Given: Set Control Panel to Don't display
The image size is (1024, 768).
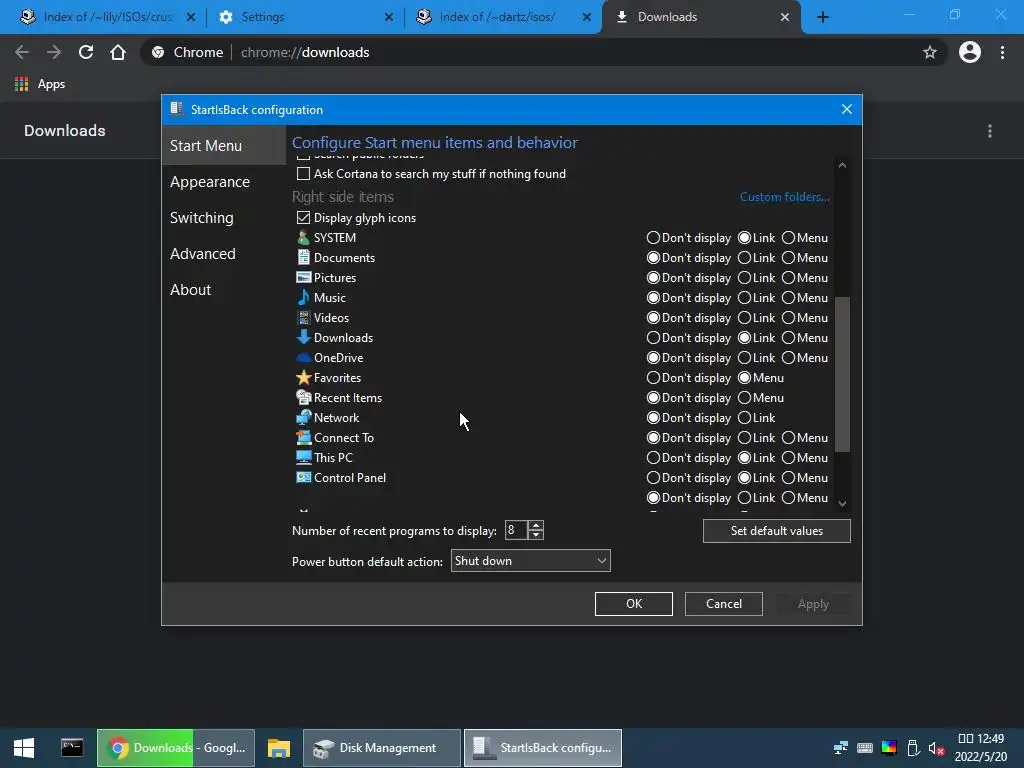Looking at the screenshot, I should tap(653, 478).
